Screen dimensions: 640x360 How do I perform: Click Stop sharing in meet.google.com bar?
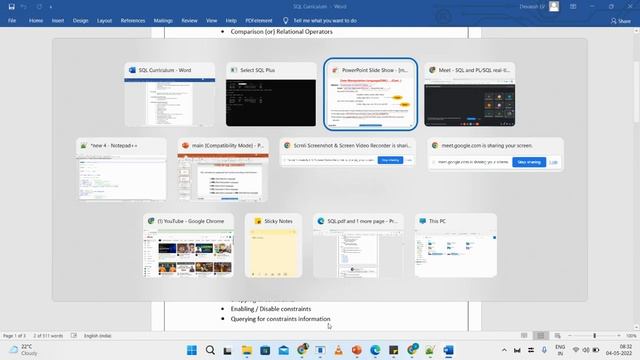coord(529,162)
